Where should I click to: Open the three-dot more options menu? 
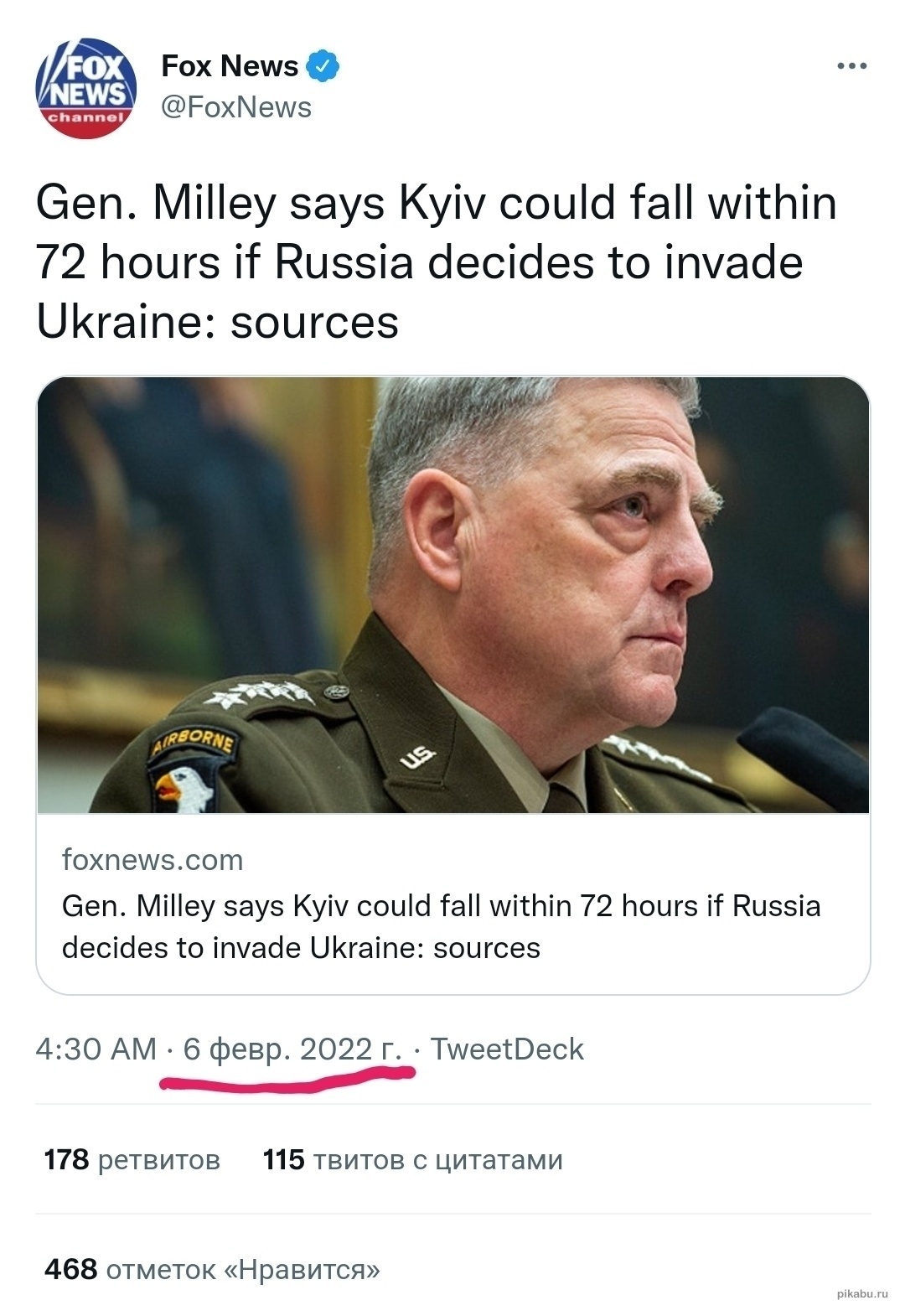(x=851, y=65)
